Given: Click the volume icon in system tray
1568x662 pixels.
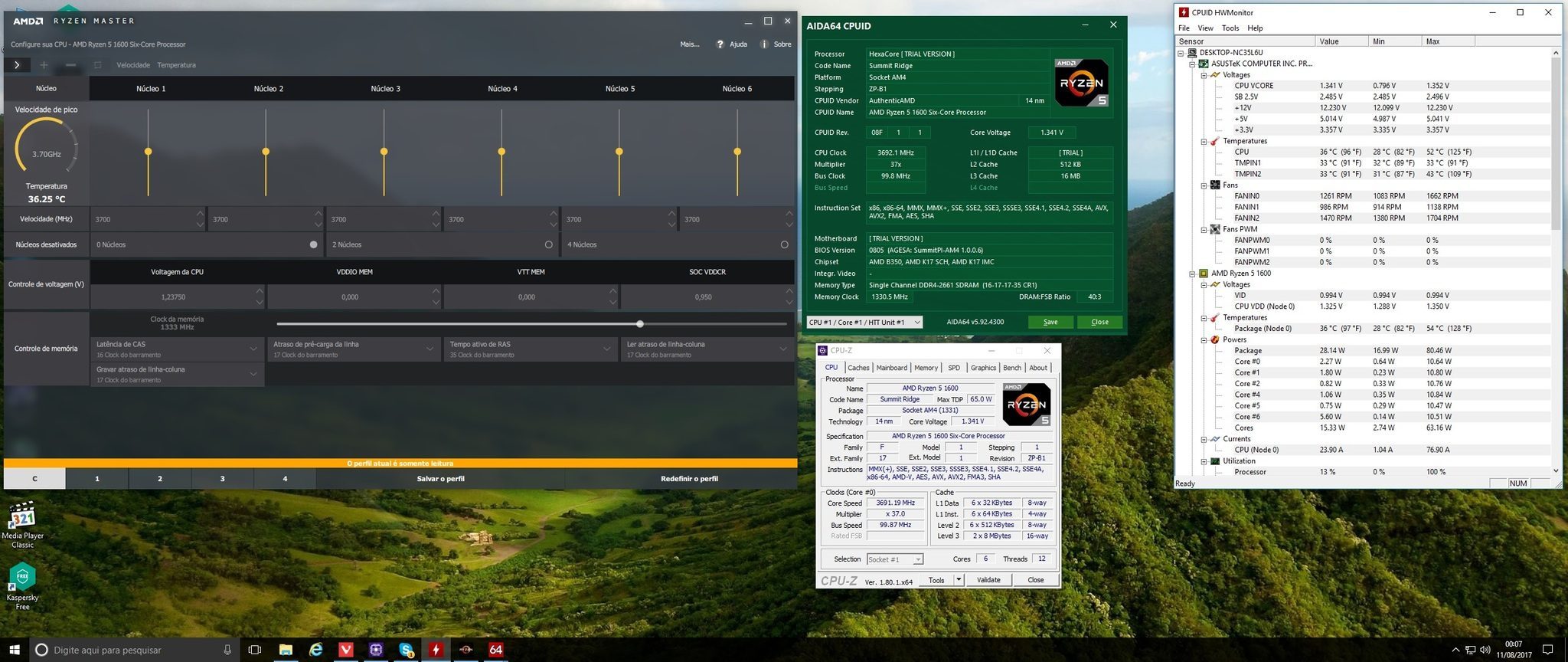Looking at the screenshot, I should [x=1485, y=650].
